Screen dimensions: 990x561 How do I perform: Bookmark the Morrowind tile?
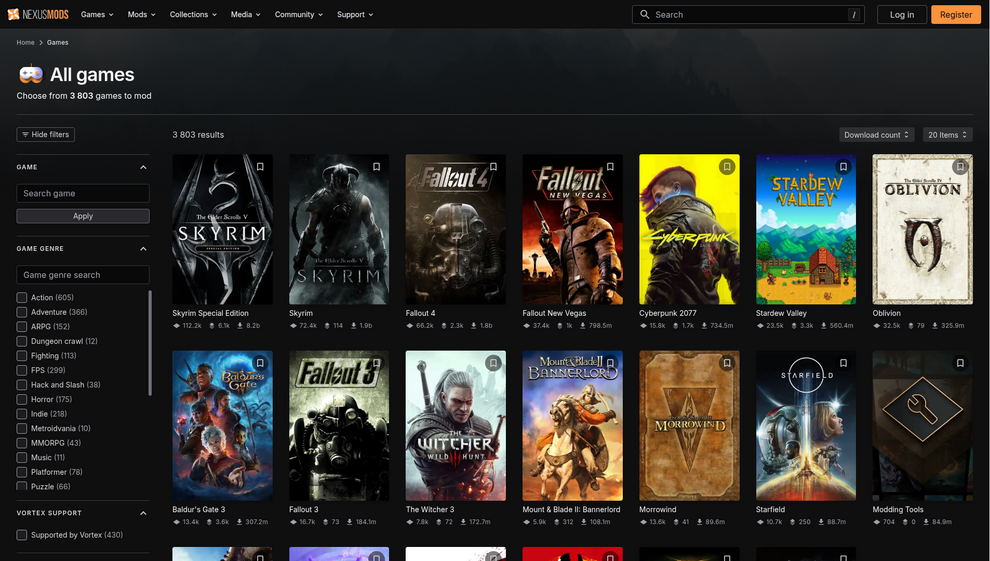click(727, 363)
